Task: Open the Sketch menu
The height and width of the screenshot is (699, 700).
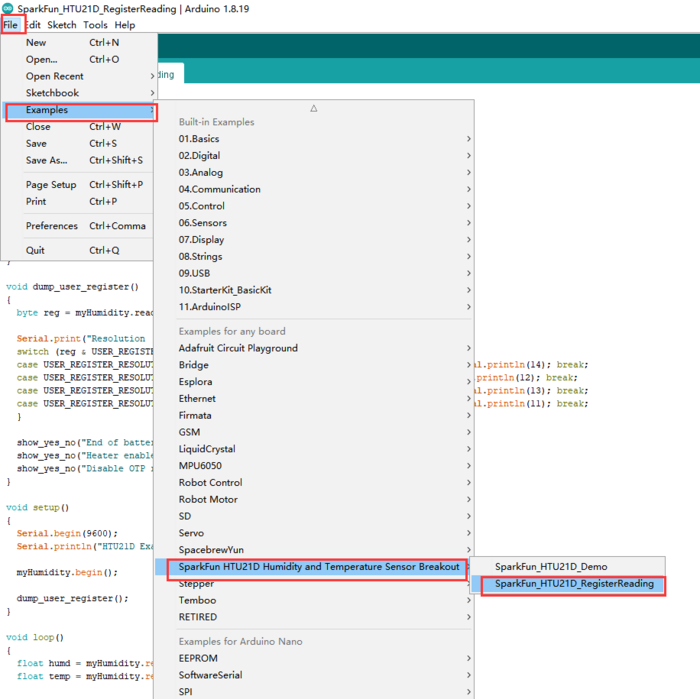Action: click(62, 25)
